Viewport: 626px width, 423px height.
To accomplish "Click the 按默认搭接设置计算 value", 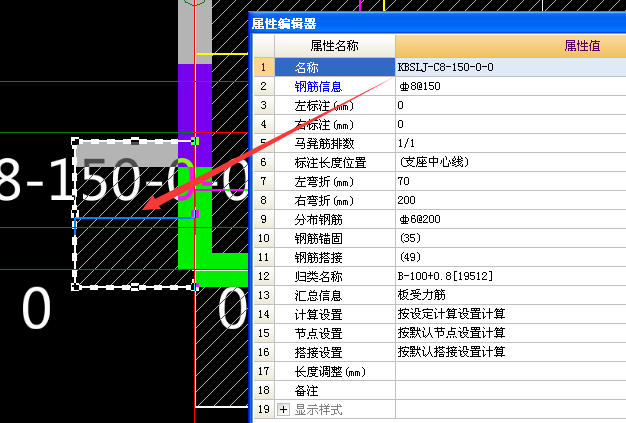I will click(x=511, y=352).
